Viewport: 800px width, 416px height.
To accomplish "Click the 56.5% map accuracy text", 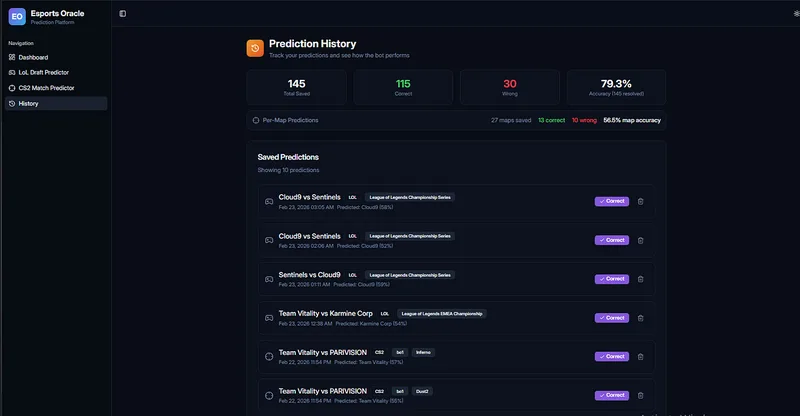I will 632,120.
